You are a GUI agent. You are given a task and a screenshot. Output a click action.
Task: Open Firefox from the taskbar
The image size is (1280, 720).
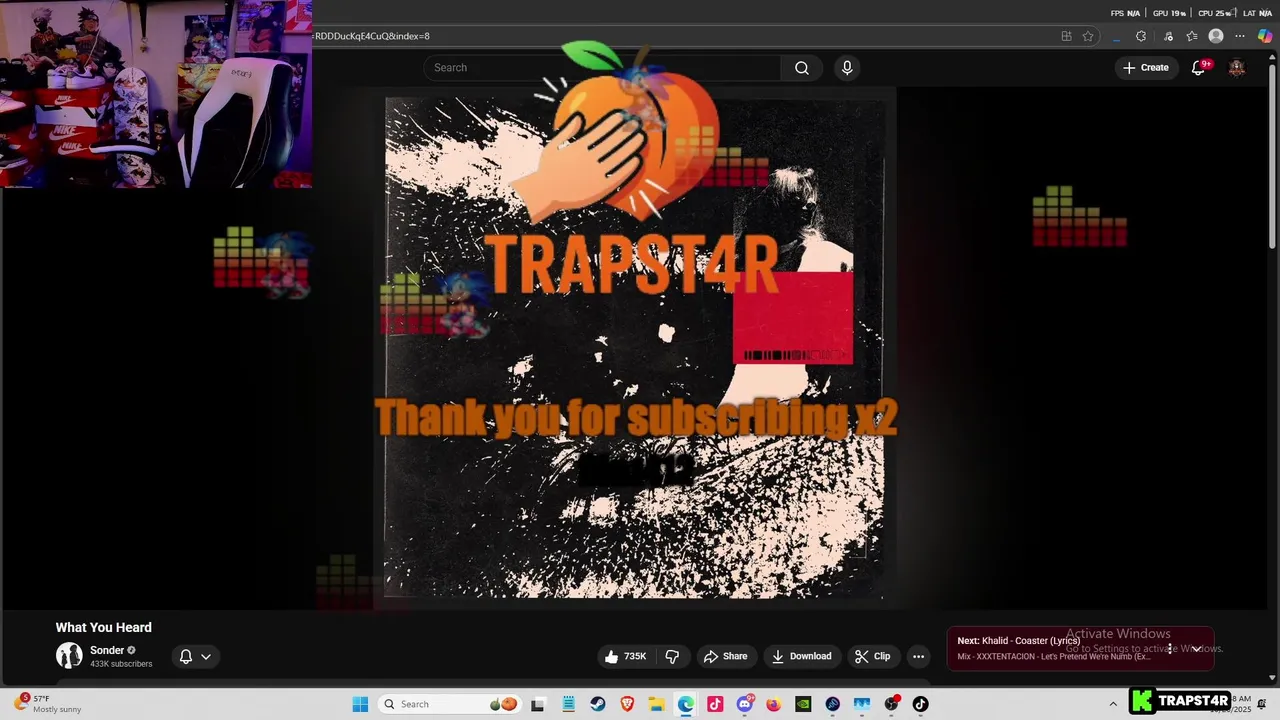[x=773, y=704]
